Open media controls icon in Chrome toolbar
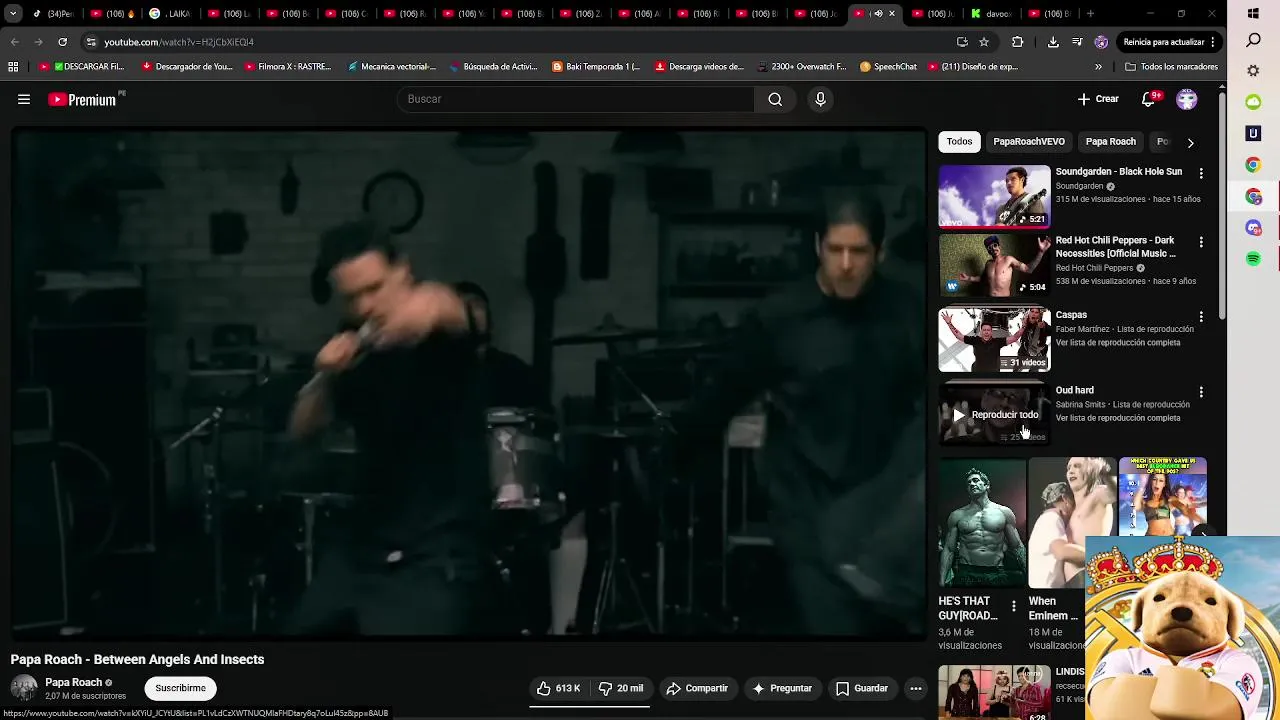This screenshot has width=1280, height=720. (1077, 42)
